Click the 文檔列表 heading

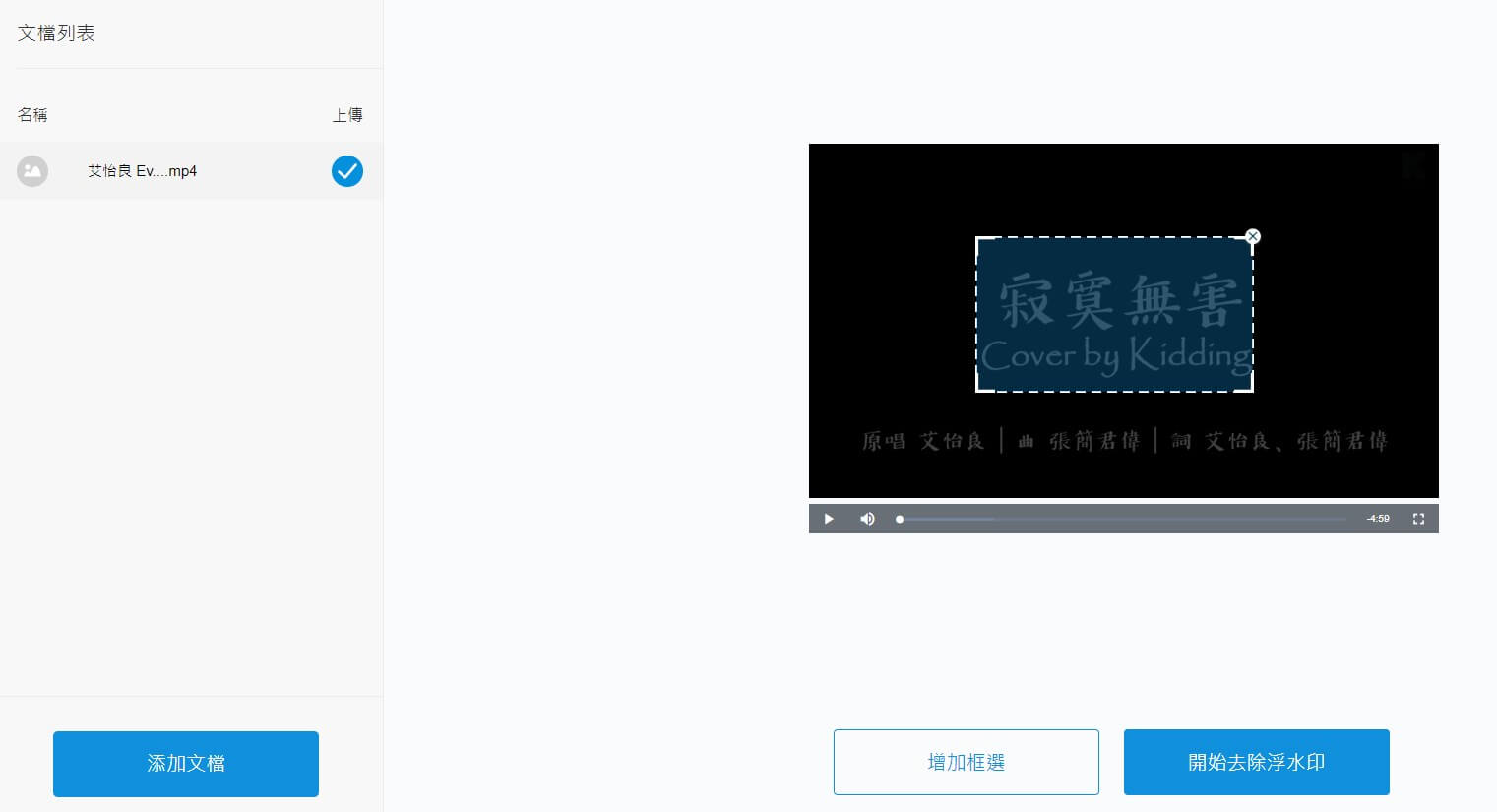pyautogui.click(x=56, y=33)
